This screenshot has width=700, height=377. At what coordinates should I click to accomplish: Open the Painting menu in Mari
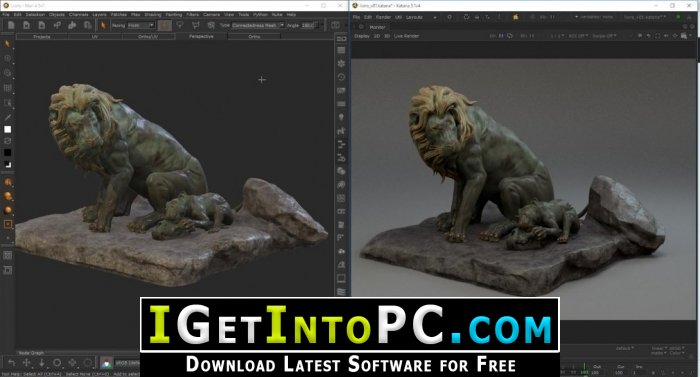pyautogui.click(x=173, y=14)
